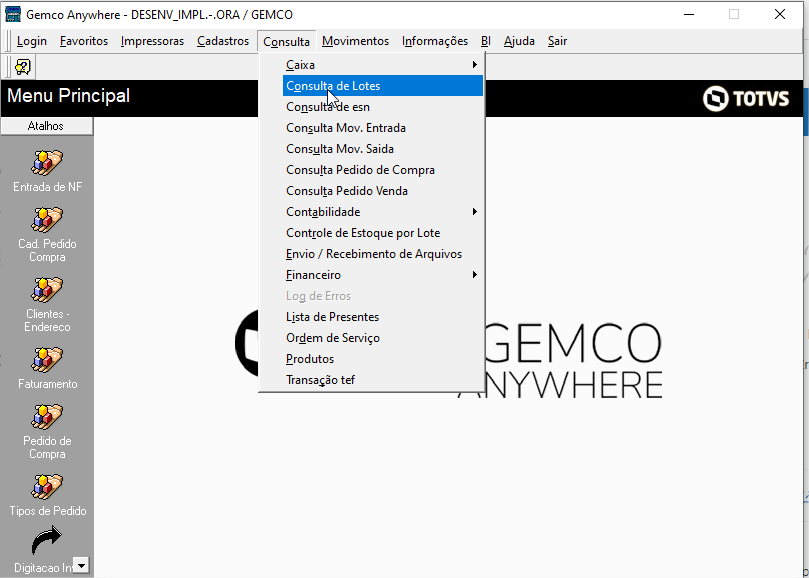Open the Ajuda menu

tap(519, 41)
